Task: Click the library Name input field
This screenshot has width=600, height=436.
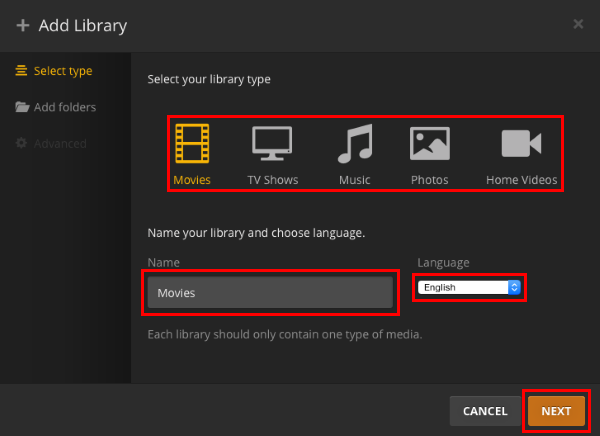Action: point(270,293)
